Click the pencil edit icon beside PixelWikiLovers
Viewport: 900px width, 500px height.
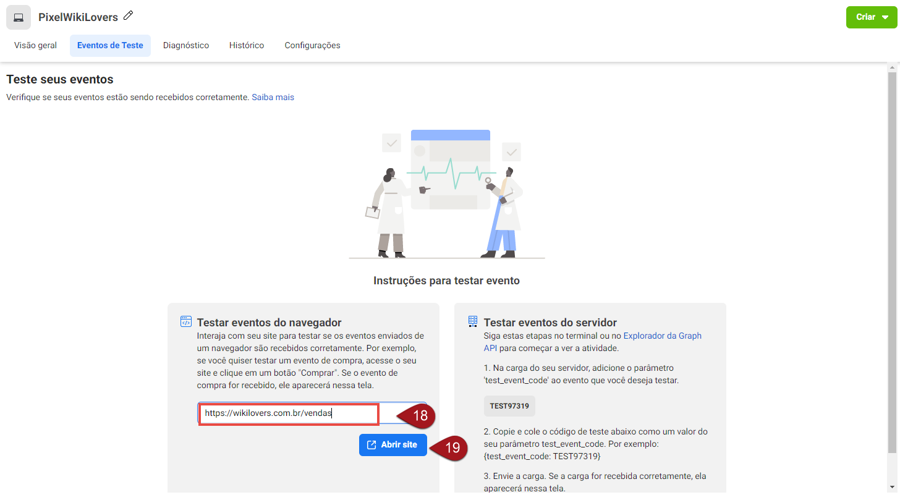(128, 16)
